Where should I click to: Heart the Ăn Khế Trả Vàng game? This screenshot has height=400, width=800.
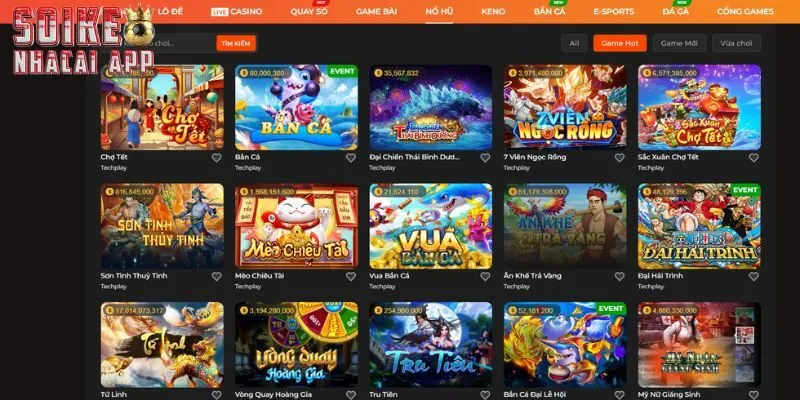(619, 276)
